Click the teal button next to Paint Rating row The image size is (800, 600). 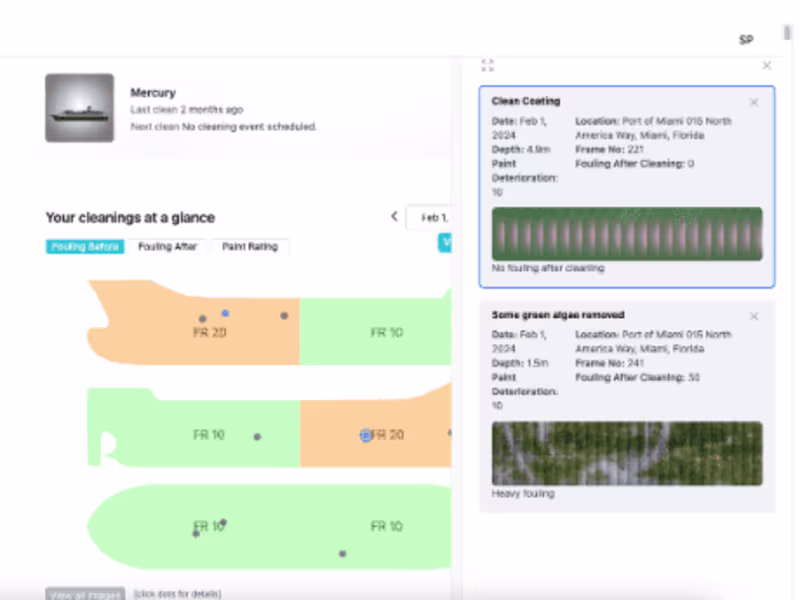coord(445,242)
